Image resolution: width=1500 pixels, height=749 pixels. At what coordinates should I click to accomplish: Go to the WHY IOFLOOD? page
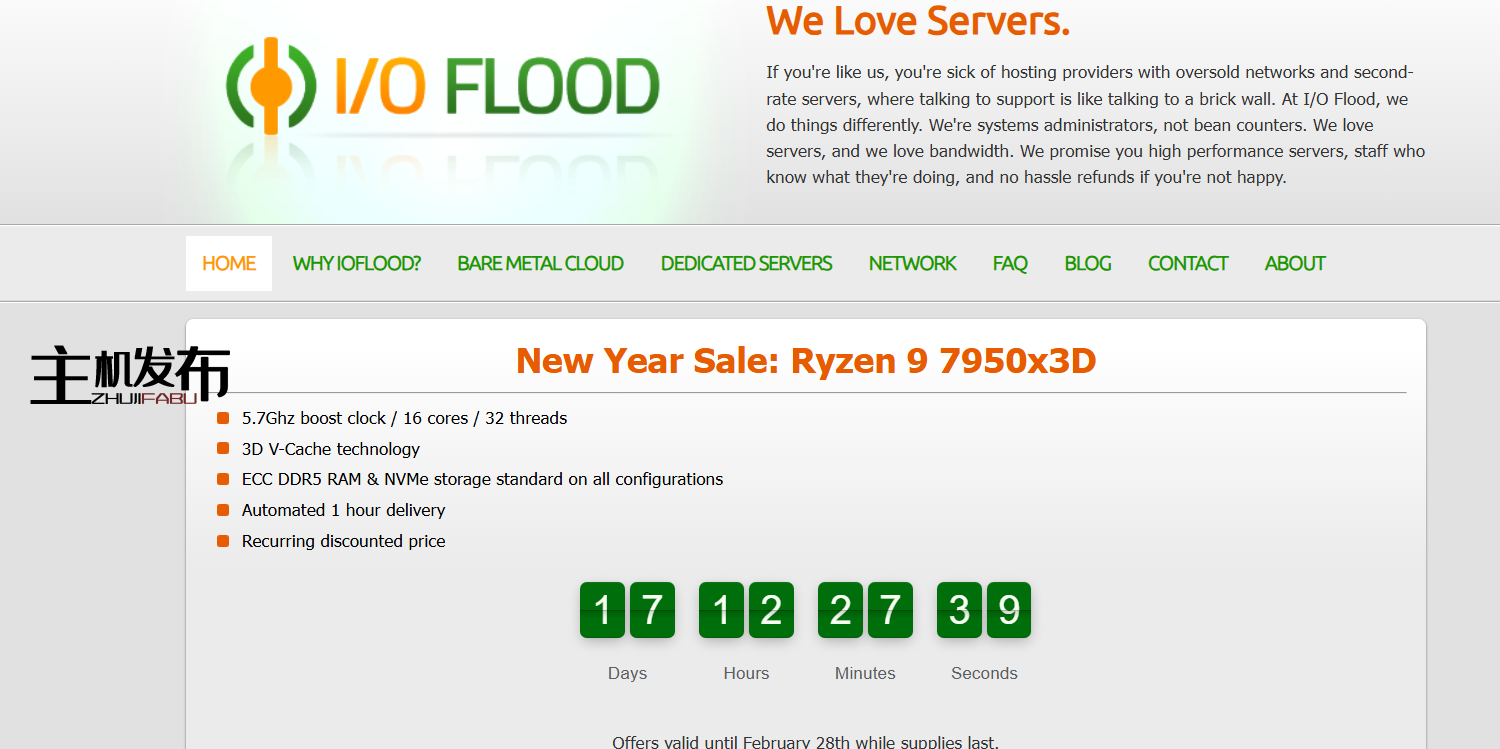[x=356, y=264]
